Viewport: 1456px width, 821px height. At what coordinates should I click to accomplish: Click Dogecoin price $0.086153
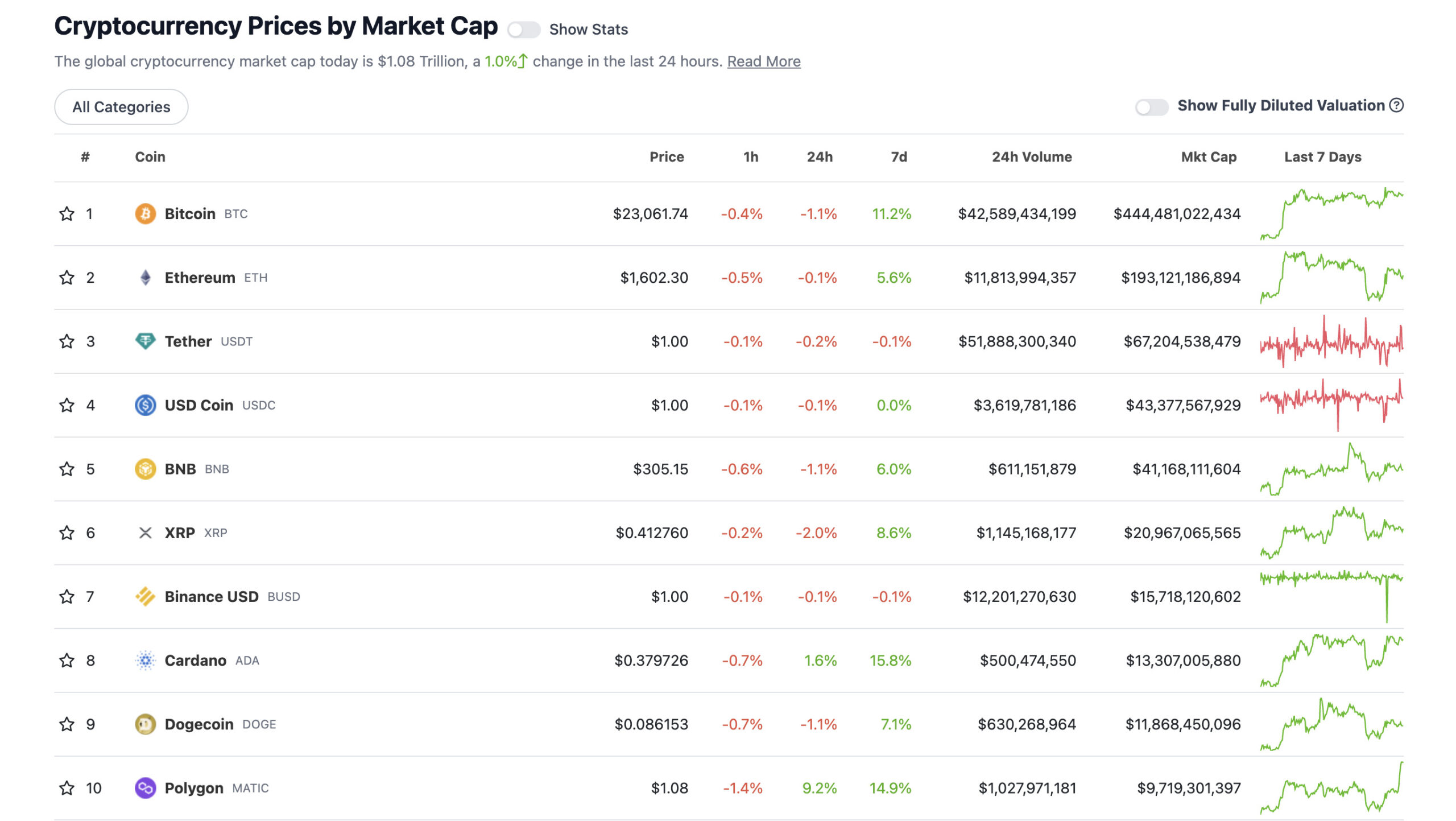coord(651,724)
